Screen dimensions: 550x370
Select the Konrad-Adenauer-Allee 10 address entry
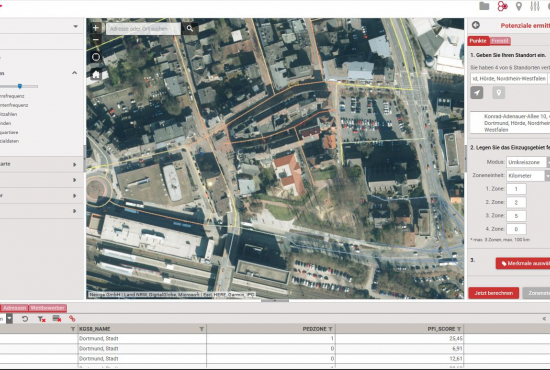510,123
